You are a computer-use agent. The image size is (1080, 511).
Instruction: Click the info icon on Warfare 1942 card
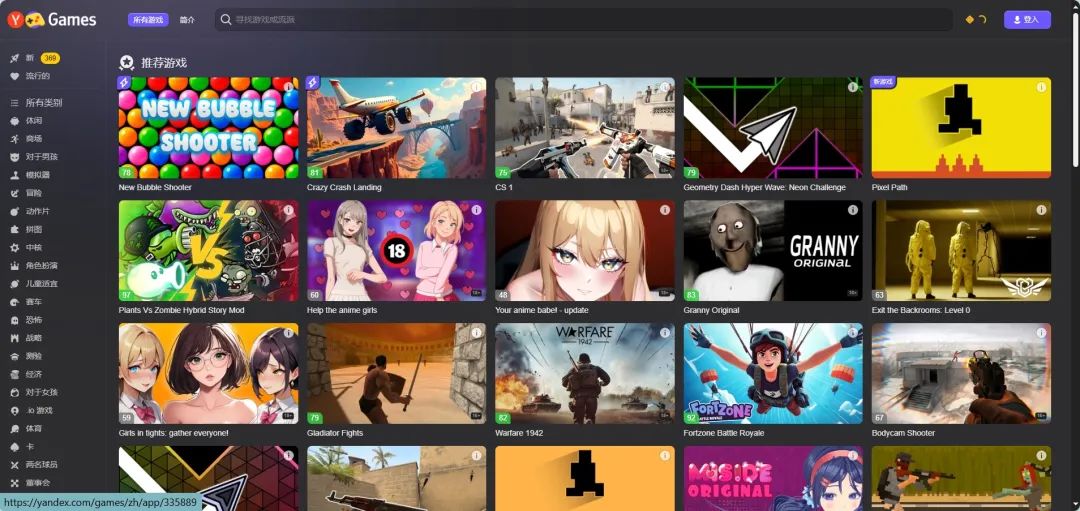[665, 333]
